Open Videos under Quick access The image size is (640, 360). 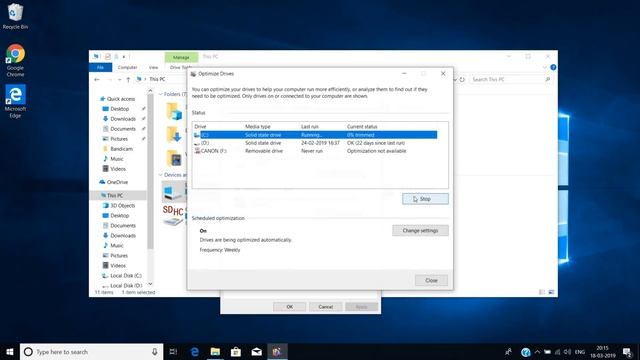coord(114,169)
